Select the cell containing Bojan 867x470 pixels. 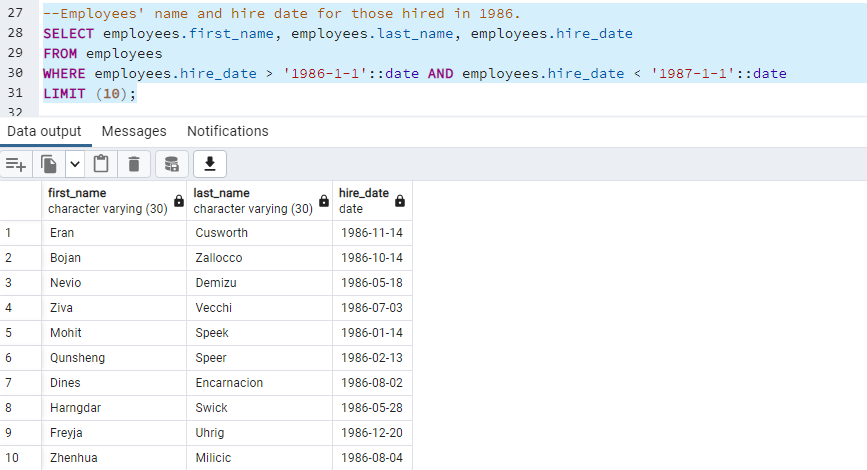click(114, 258)
